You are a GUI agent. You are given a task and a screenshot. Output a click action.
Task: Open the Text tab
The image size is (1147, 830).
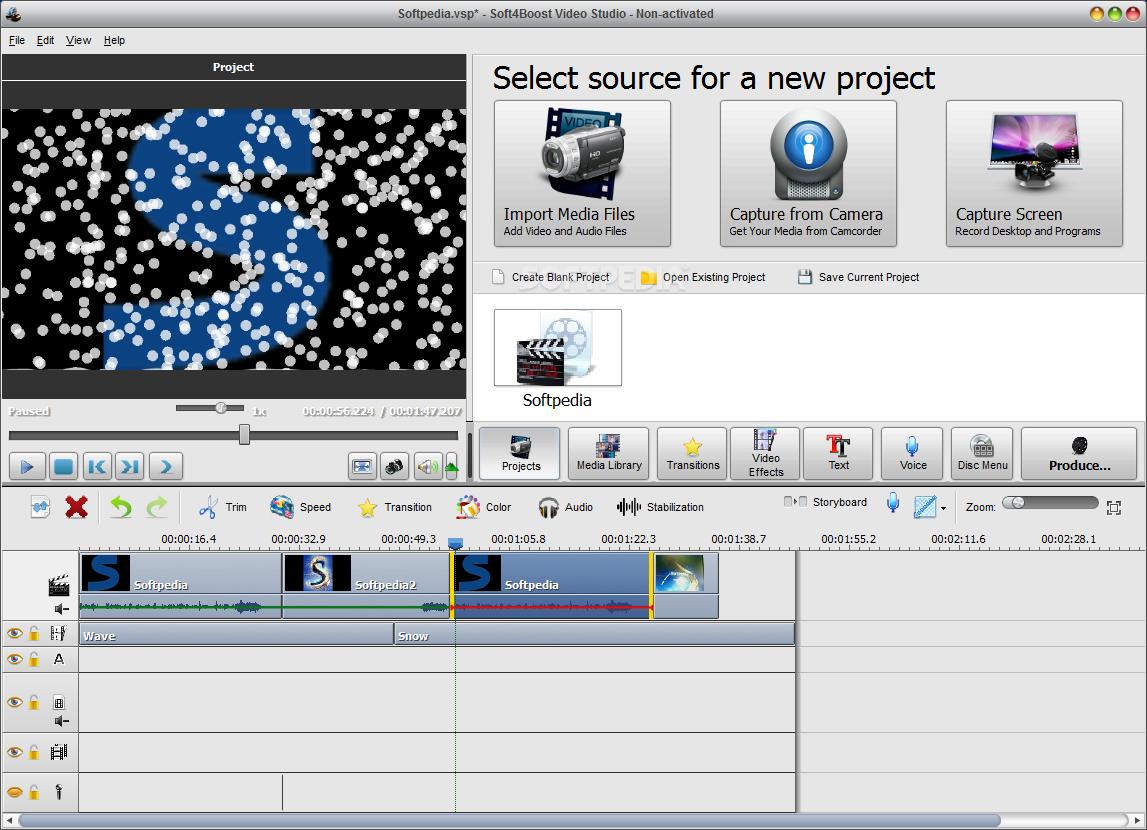pos(838,454)
